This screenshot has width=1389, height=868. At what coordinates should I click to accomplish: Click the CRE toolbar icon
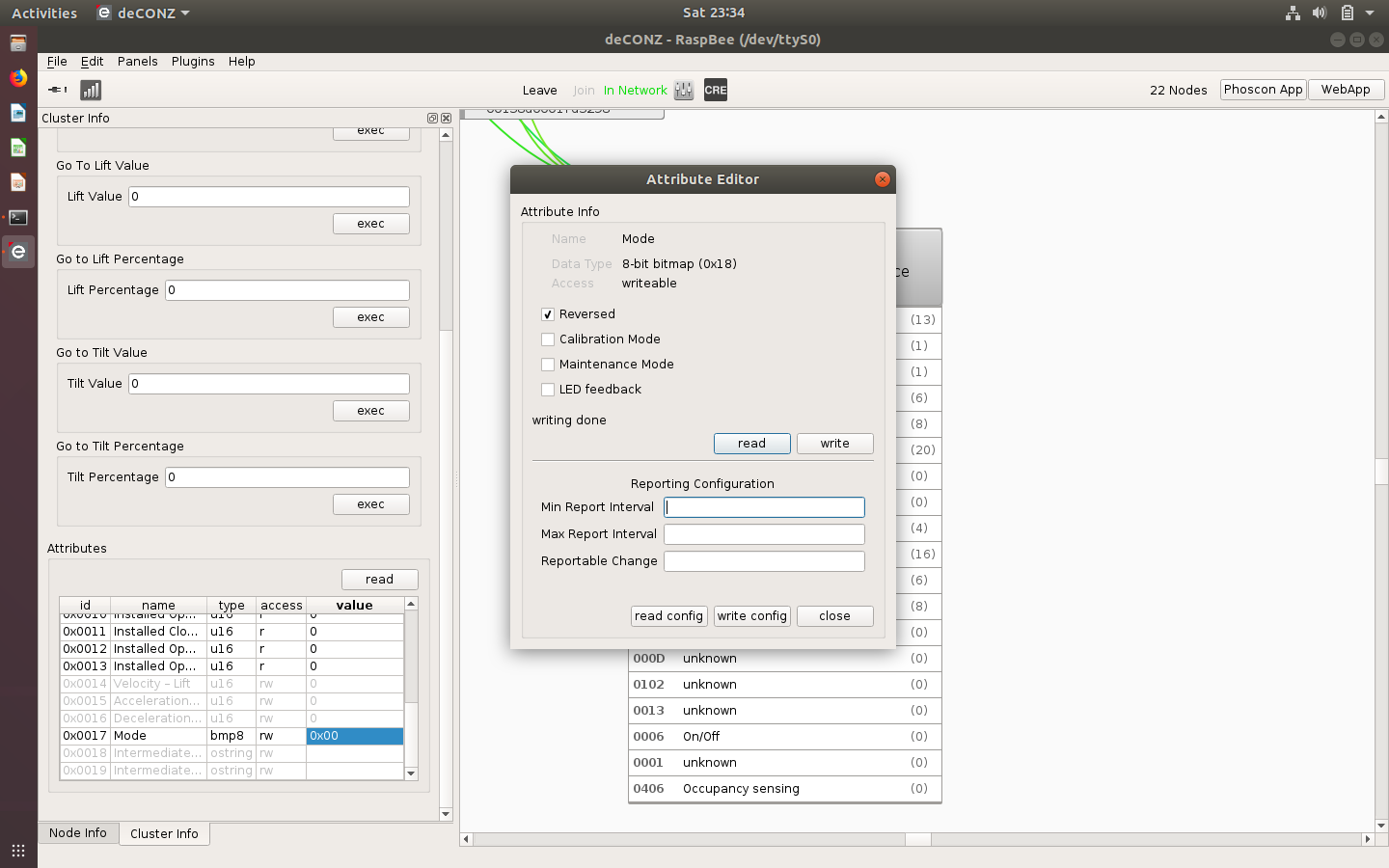click(x=716, y=90)
